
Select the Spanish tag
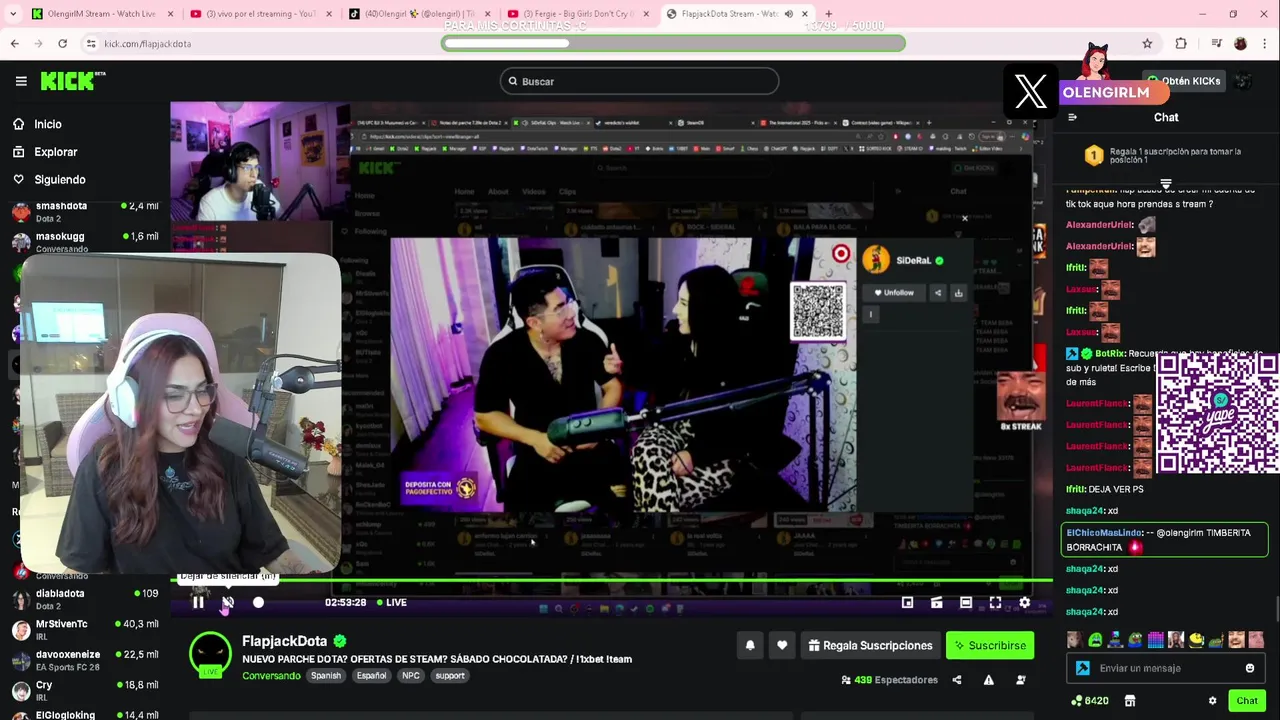(x=326, y=675)
